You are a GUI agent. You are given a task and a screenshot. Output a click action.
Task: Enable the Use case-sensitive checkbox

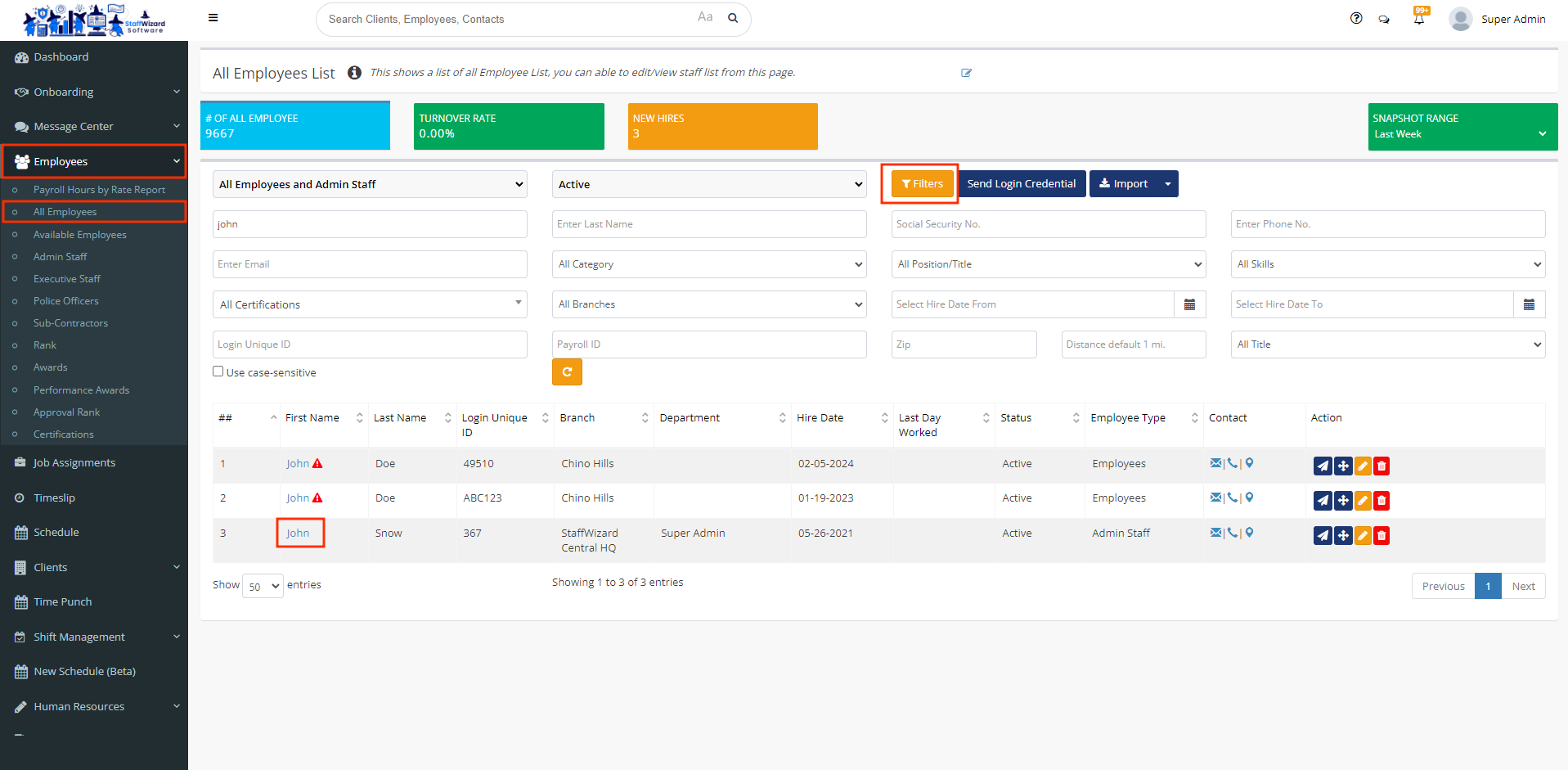click(218, 371)
